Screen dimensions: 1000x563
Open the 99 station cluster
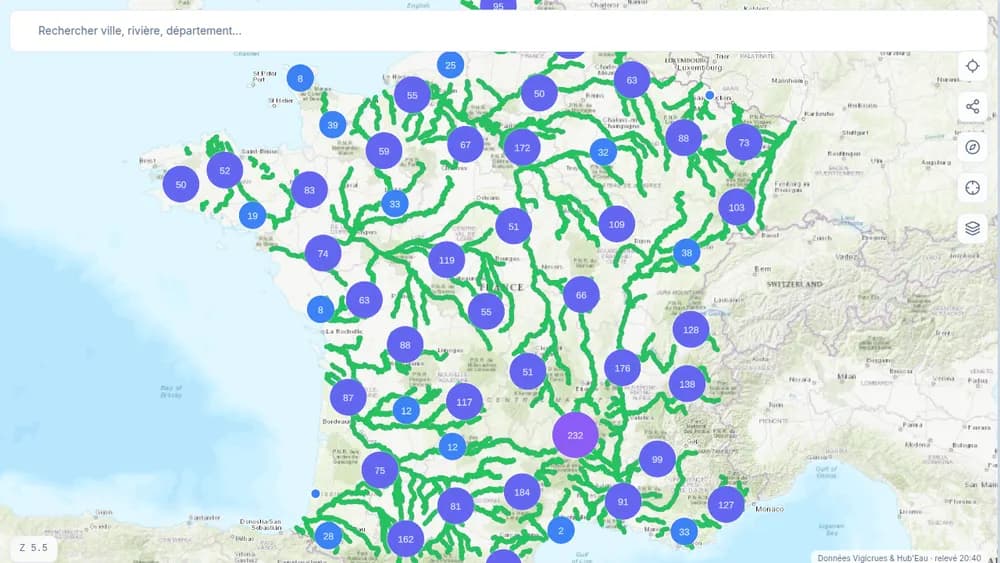click(658, 459)
